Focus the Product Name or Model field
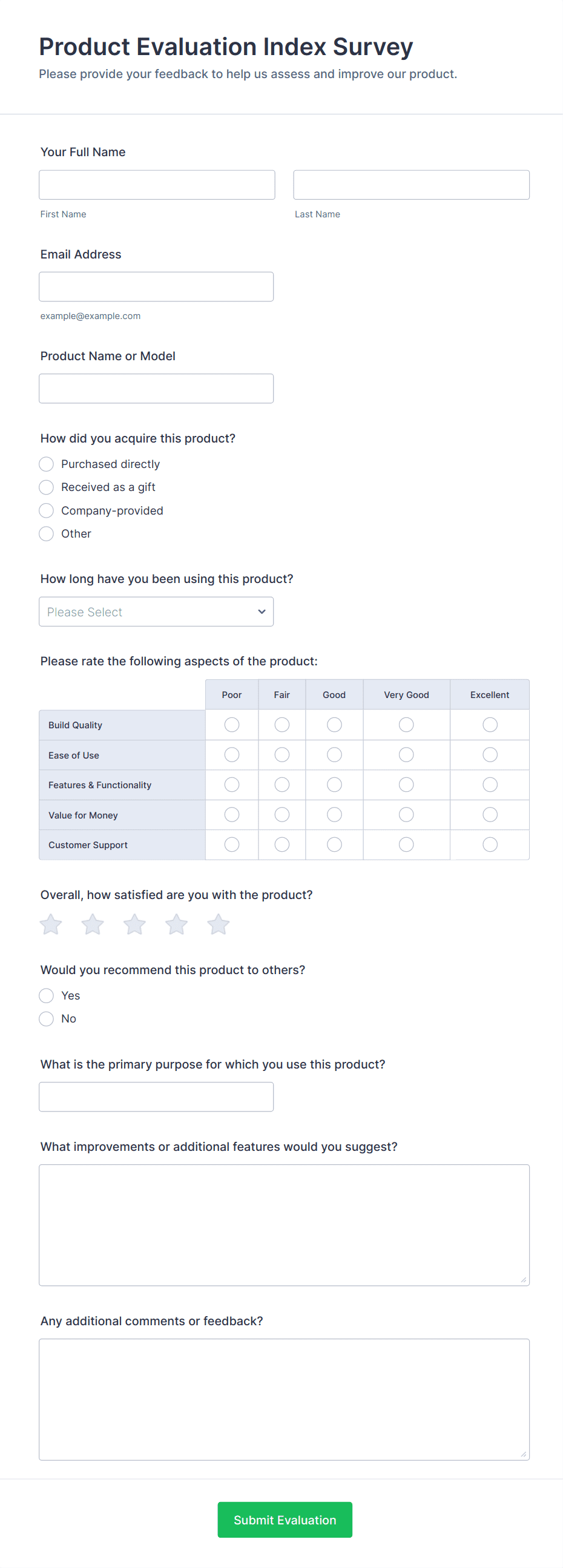563x1568 pixels. [x=156, y=388]
